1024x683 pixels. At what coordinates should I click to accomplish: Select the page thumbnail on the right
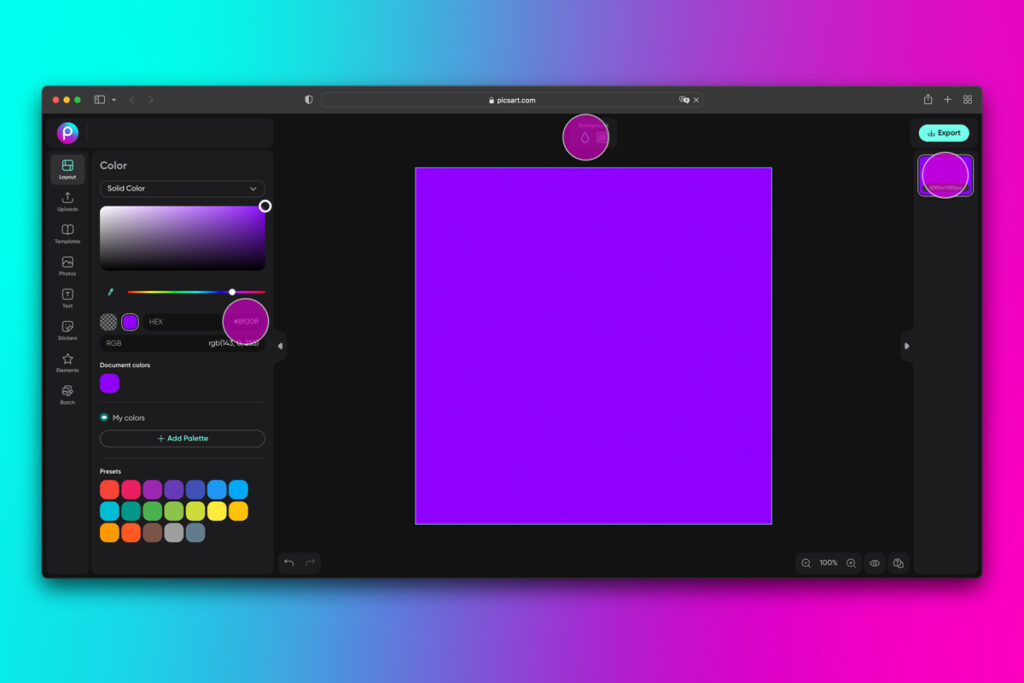[944, 174]
